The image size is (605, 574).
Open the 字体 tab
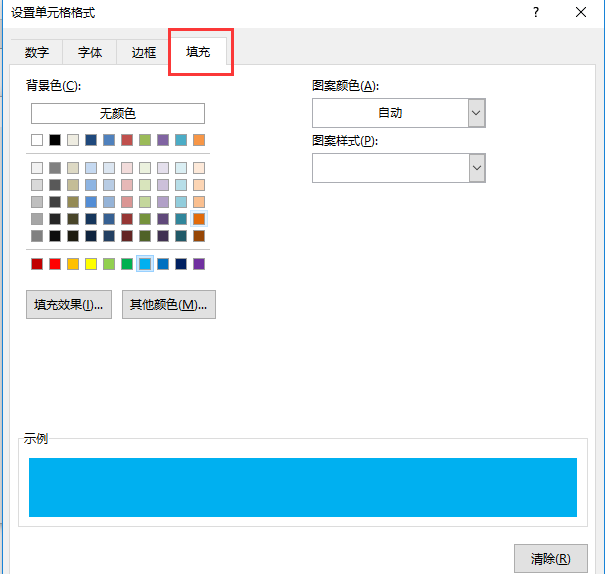(x=90, y=53)
